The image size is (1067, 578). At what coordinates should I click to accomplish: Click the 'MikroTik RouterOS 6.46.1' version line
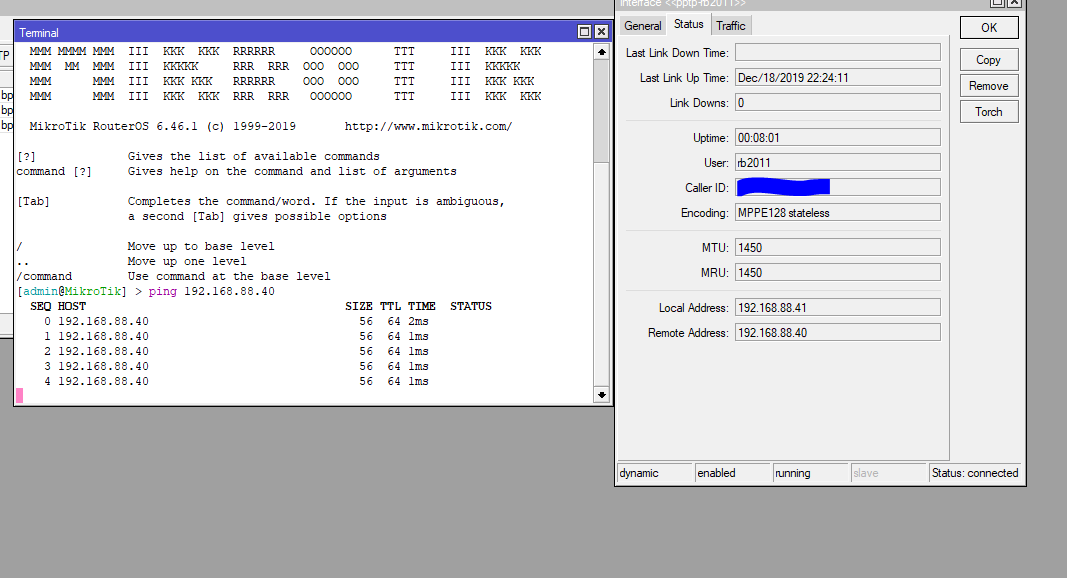163,126
